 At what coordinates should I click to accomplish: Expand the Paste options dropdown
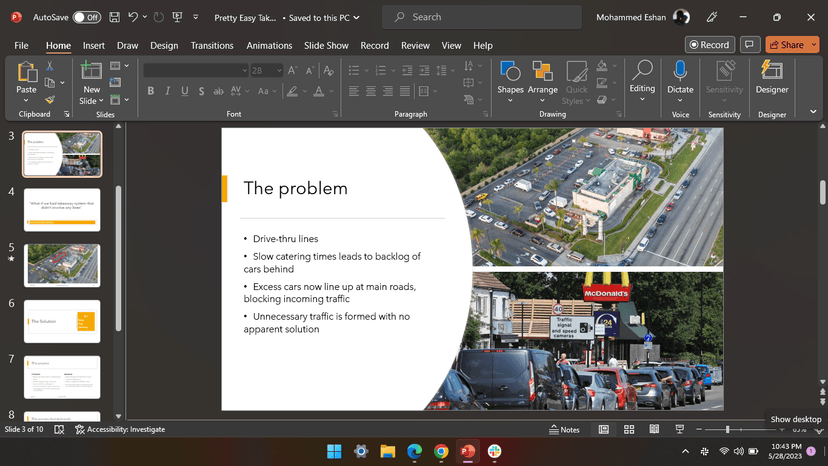pyautogui.click(x=27, y=100)
